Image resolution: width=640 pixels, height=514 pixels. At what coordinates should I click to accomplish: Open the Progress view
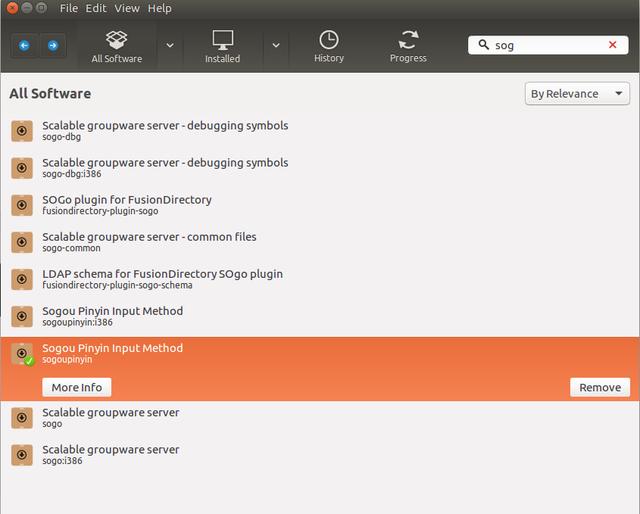point(408,47)
